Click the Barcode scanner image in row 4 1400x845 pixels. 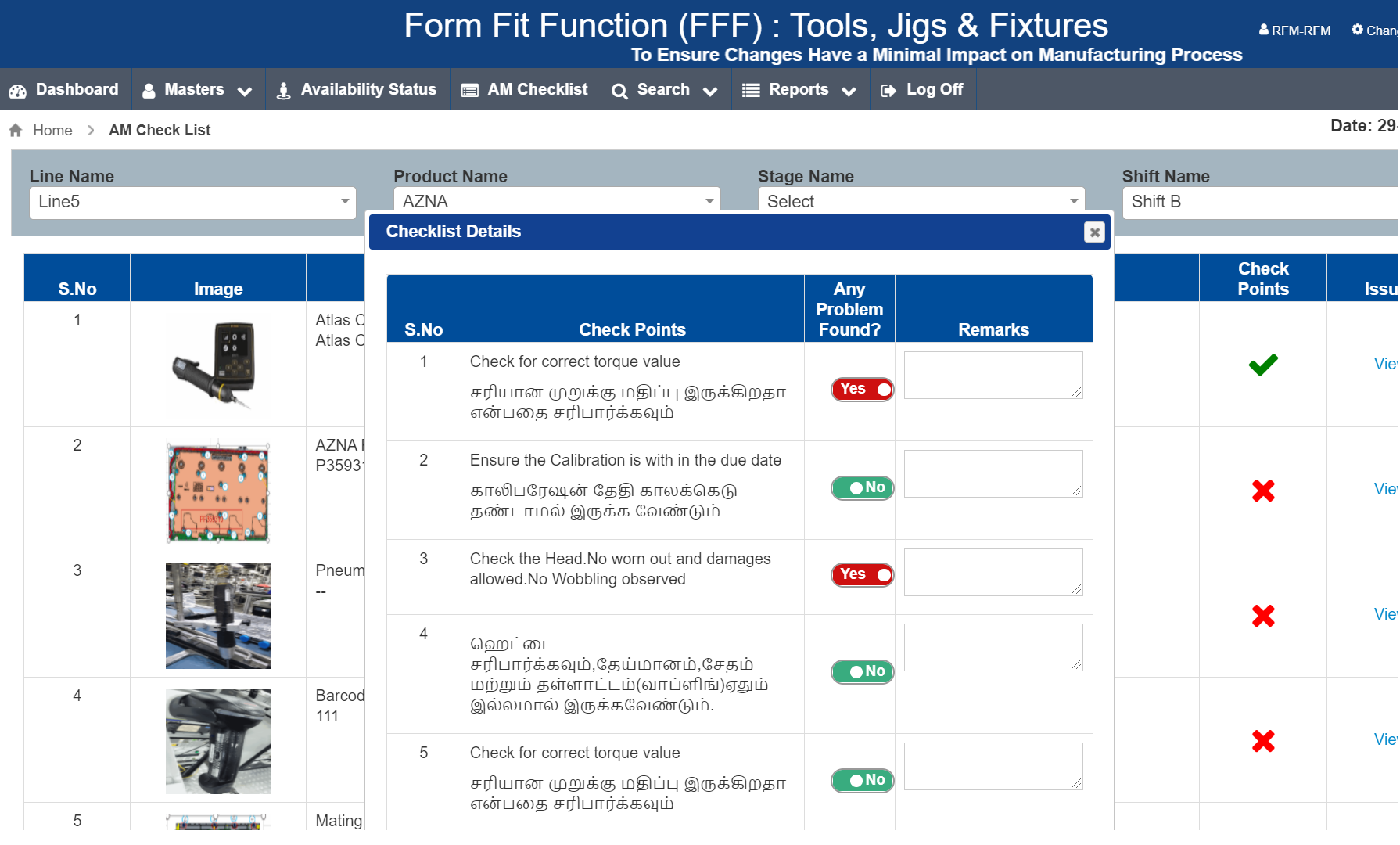click(x=218, y=741)
